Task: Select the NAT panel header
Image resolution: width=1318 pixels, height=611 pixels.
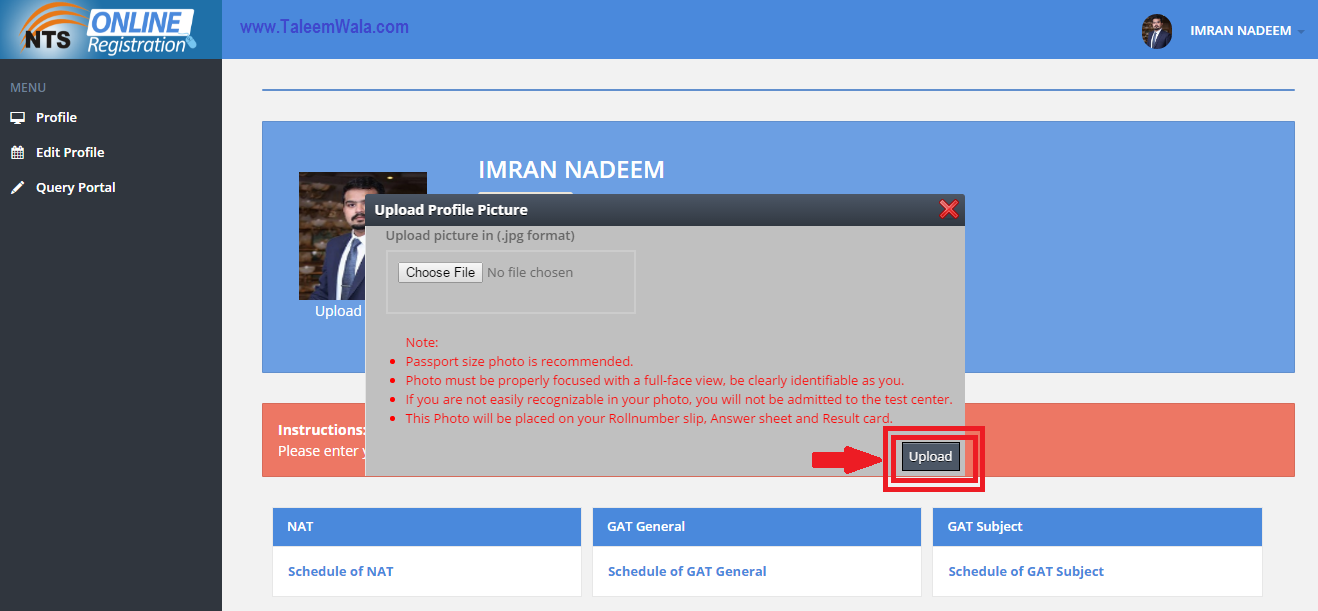Action: (427, 526)
